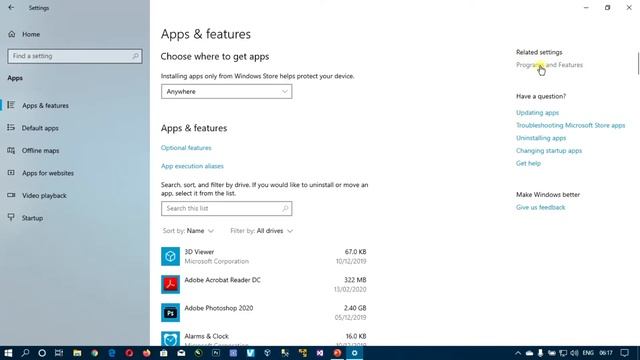Open taskbar search magnifier
This screenshot has width=640, height=360.
tap(25, 353)
